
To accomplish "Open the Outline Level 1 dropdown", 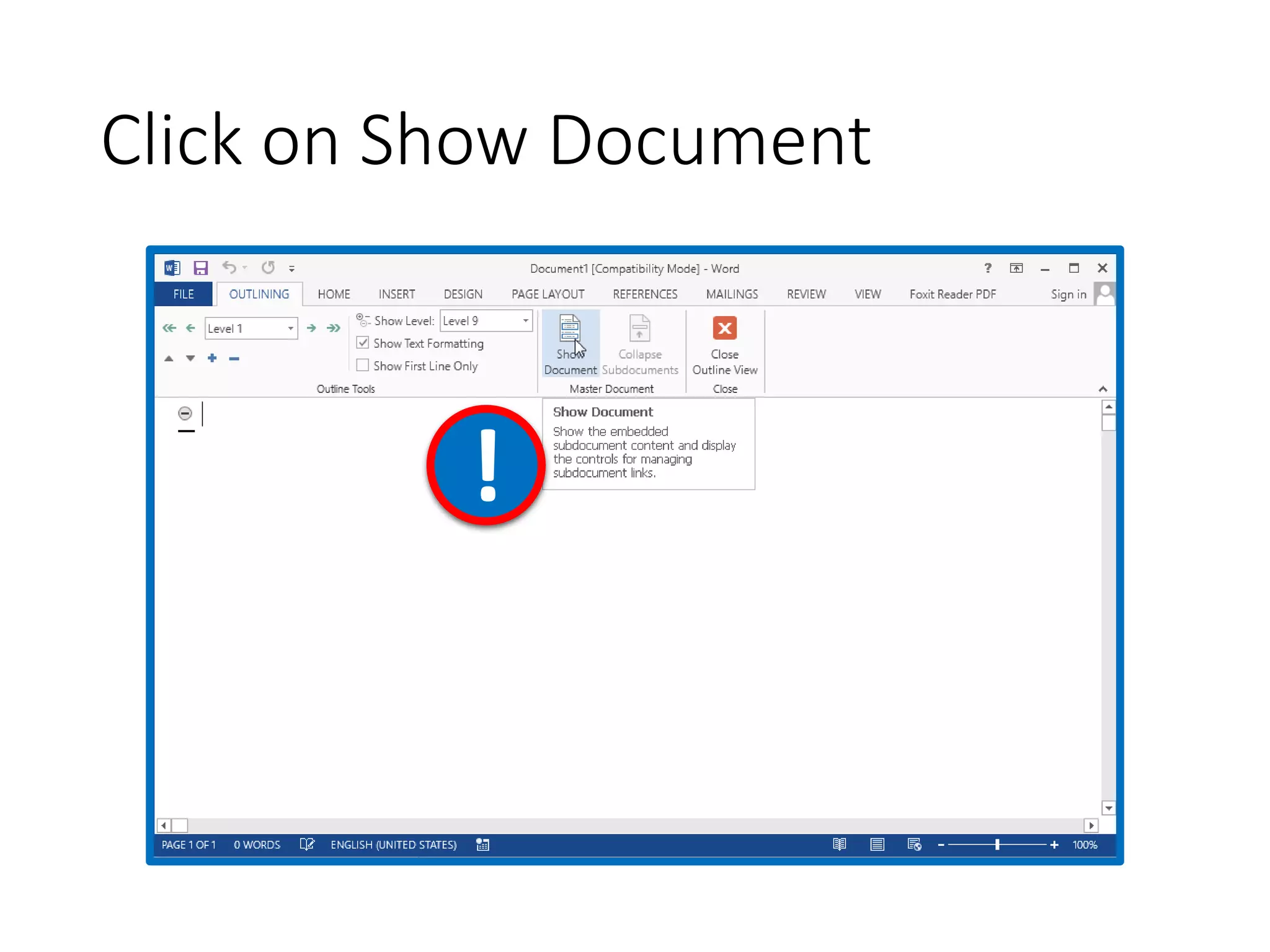I will tap(290, 328).
